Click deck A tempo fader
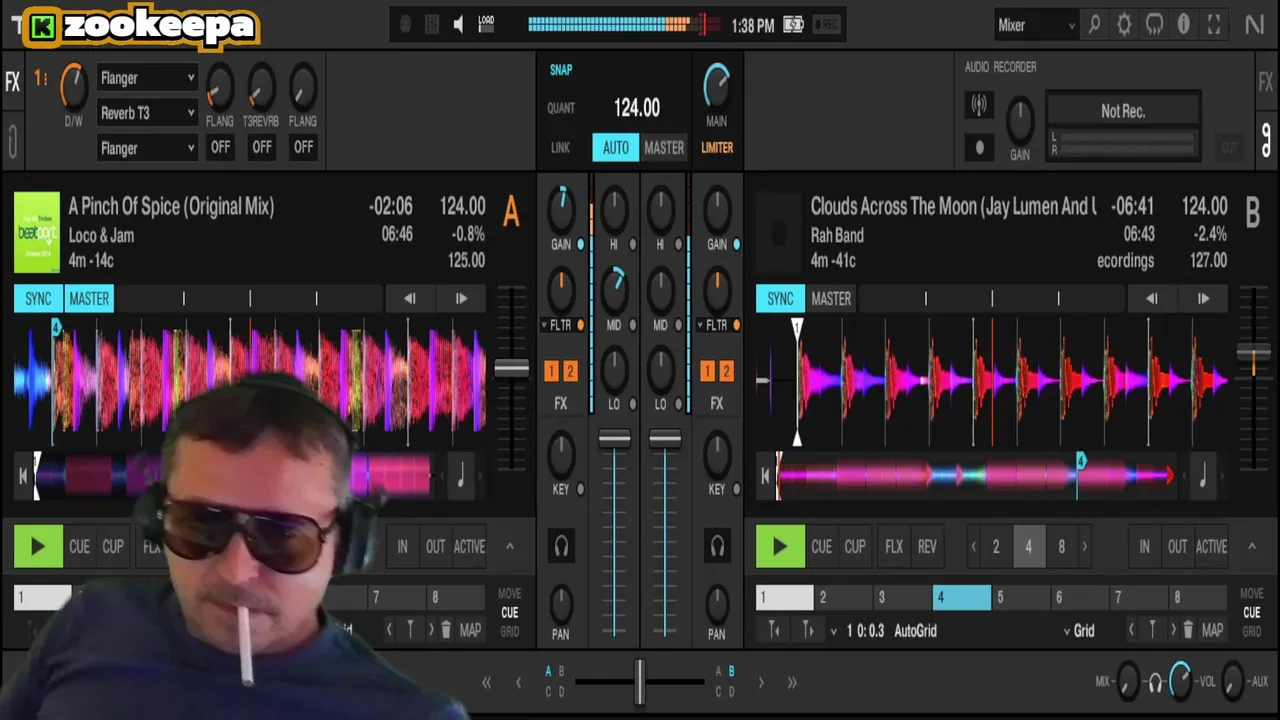Viewport: 1280px width, 720px height. point(512,369)
